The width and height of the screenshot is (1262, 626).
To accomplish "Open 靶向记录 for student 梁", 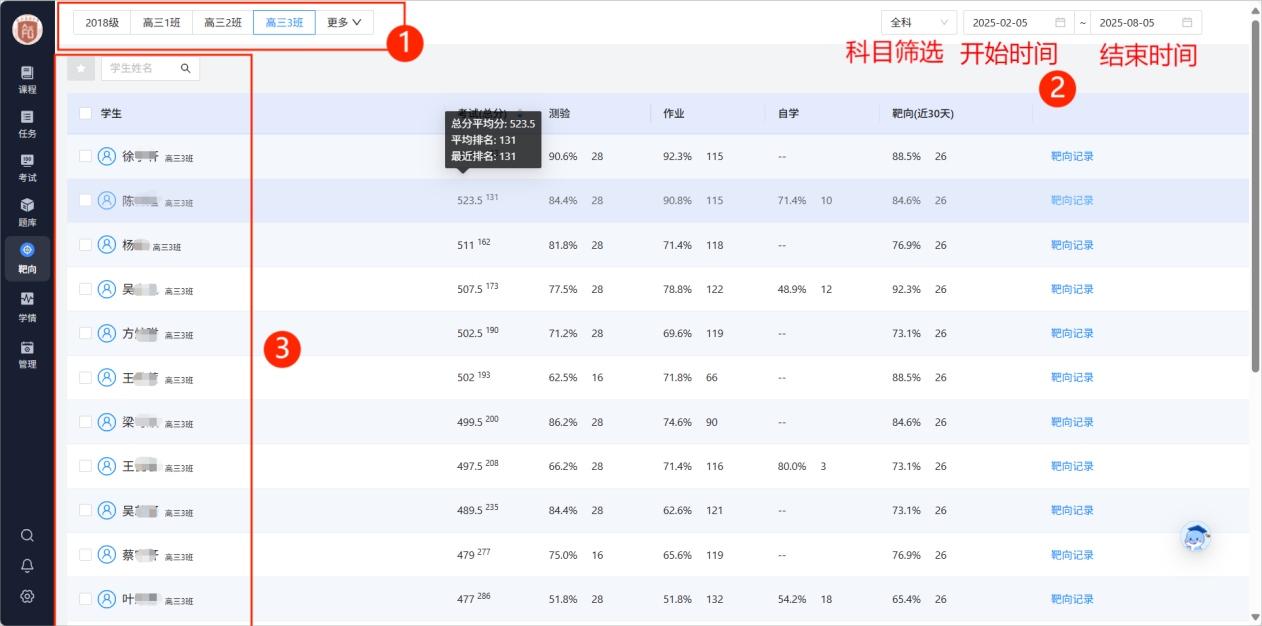I will [x=1072, y=422].
